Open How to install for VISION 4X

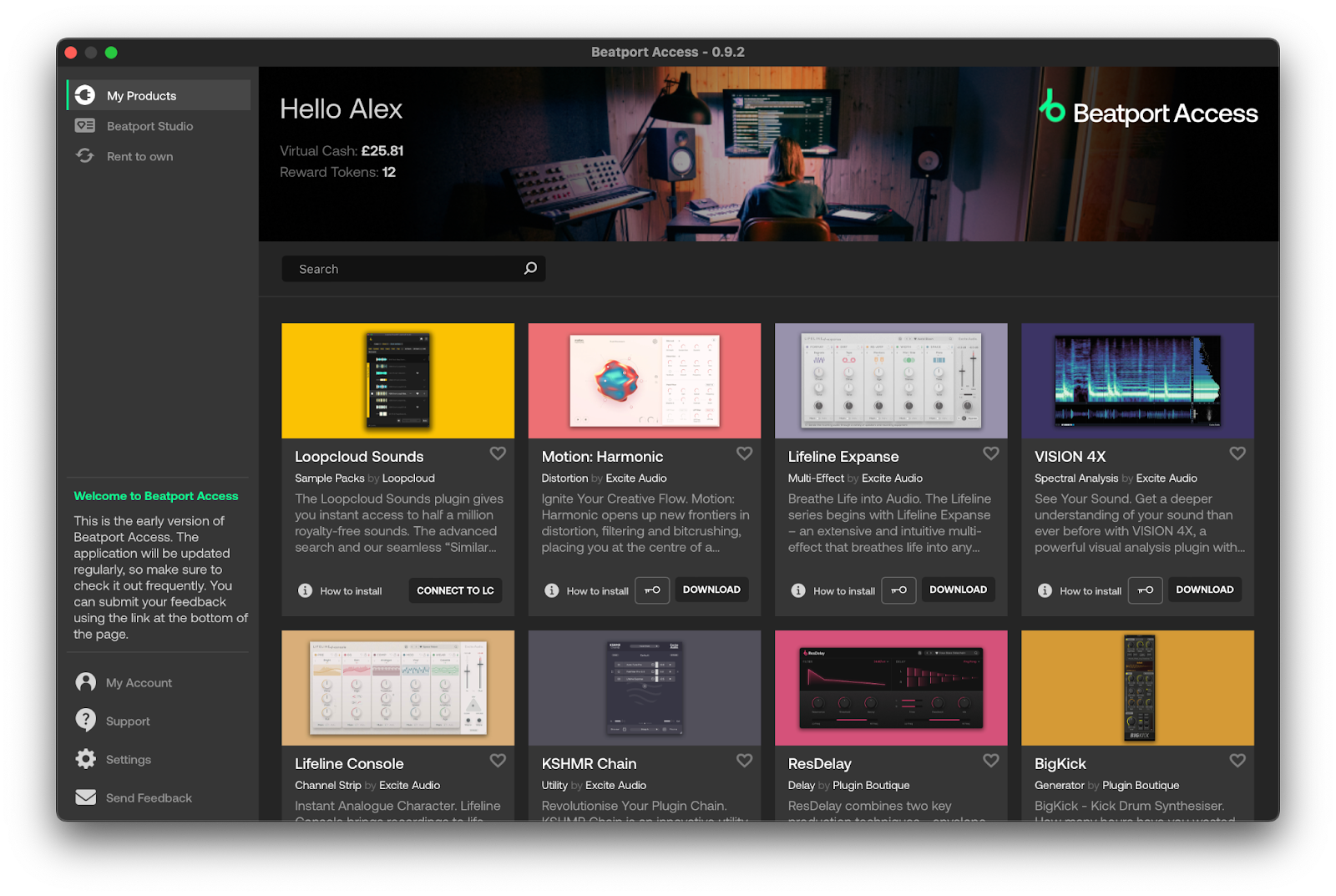pyautogui.click(x=1091, y=591)
